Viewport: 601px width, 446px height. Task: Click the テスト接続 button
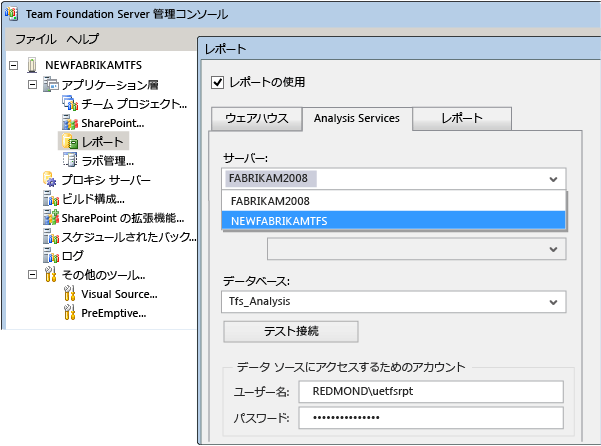[x=291, y=331]
